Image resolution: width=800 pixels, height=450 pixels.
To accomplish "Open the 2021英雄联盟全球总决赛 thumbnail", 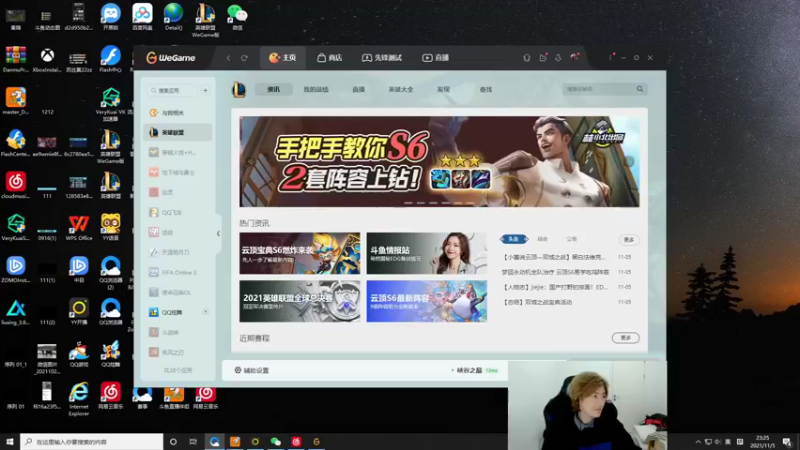I will (299, 301).
